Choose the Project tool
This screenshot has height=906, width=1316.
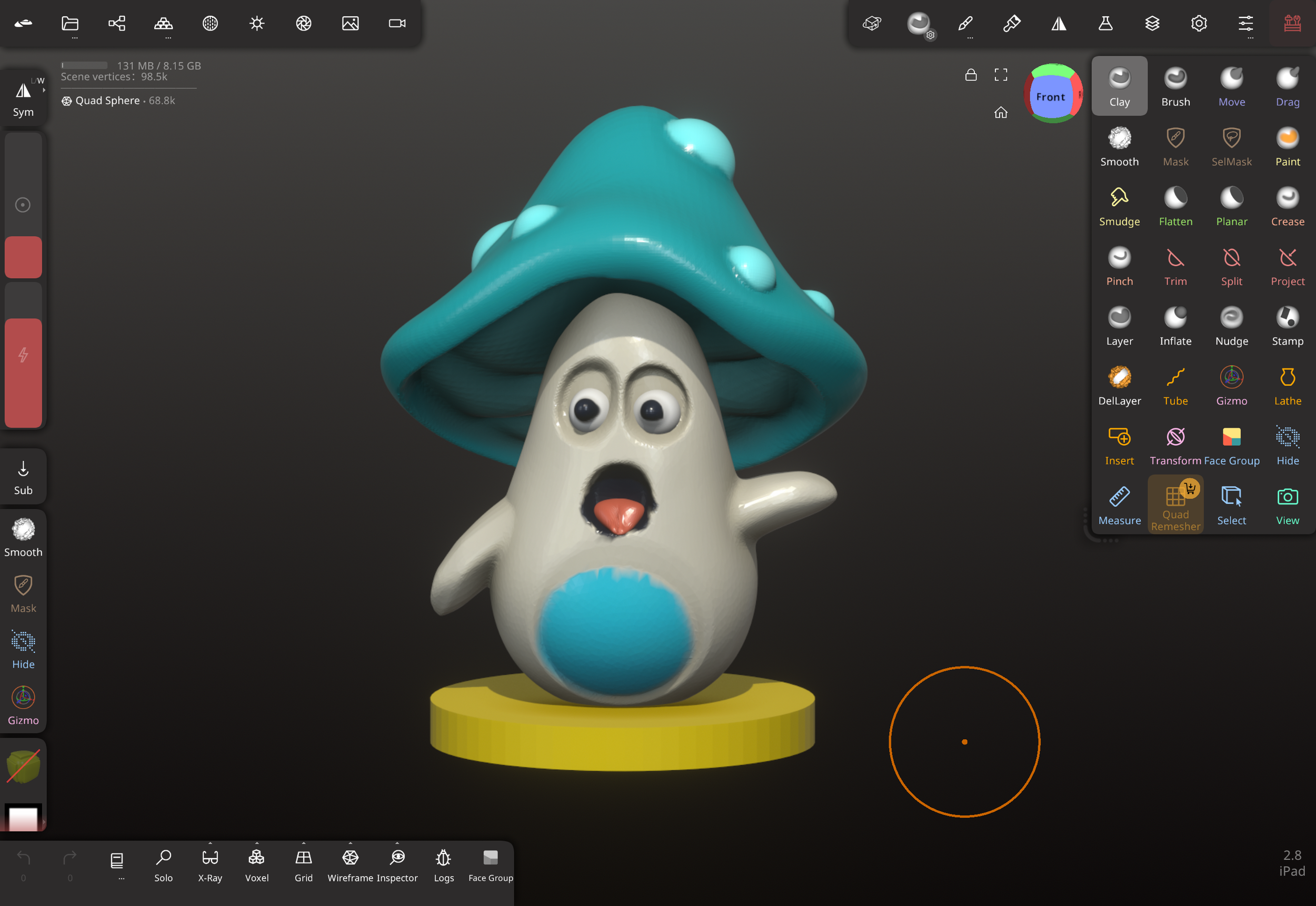1287,266
